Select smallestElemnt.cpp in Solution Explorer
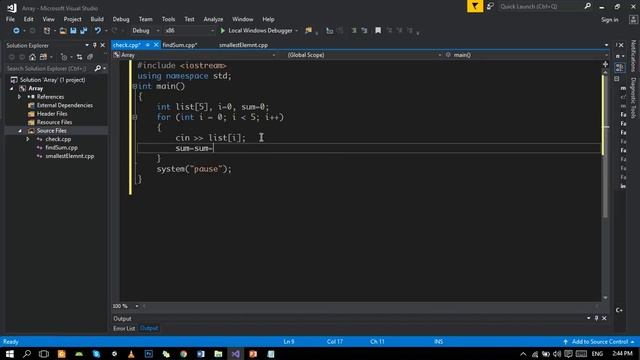The width and height of the screenshot is (640, 360). [x=69, y=156]
